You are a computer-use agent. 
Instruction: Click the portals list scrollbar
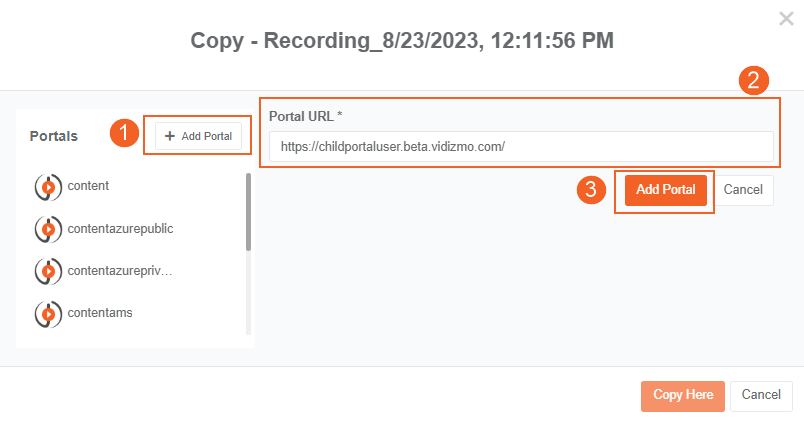[248, 212]
